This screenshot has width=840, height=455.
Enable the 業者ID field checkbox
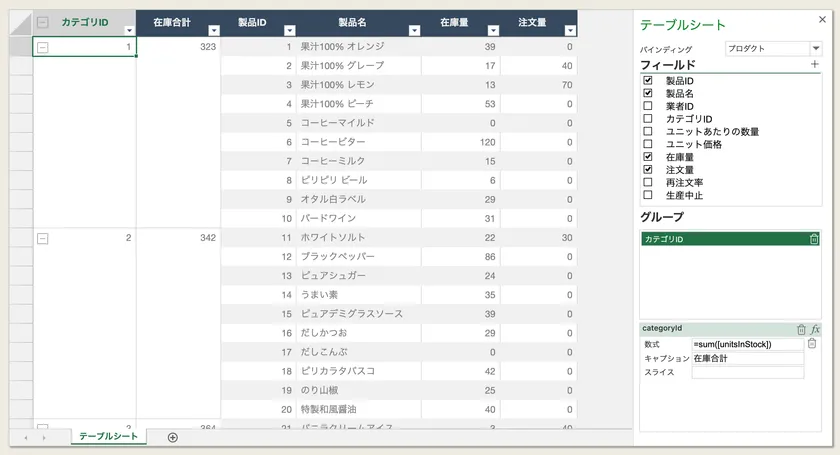[648, 106]
